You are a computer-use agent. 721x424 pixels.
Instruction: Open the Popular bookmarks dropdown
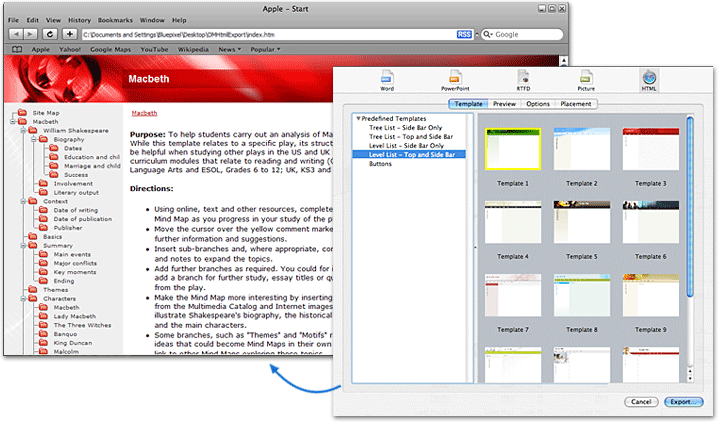click(x=265, y=49)
